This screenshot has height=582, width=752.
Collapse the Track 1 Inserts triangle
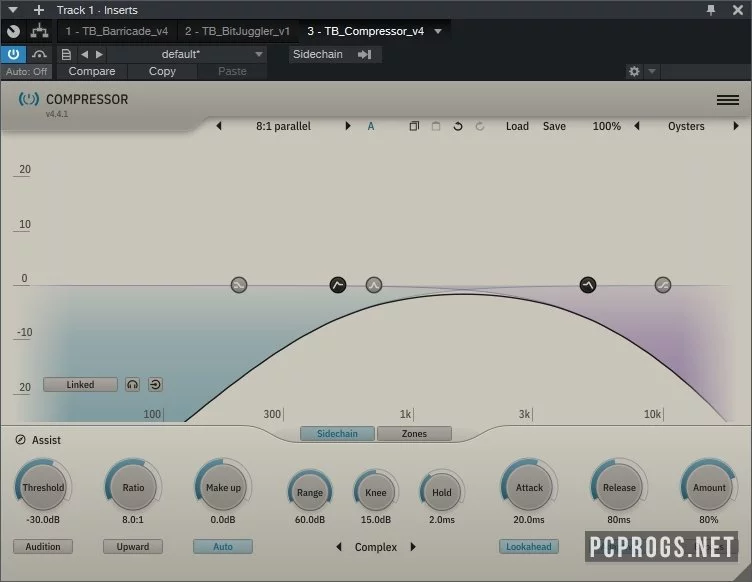[x=13, y=10]
